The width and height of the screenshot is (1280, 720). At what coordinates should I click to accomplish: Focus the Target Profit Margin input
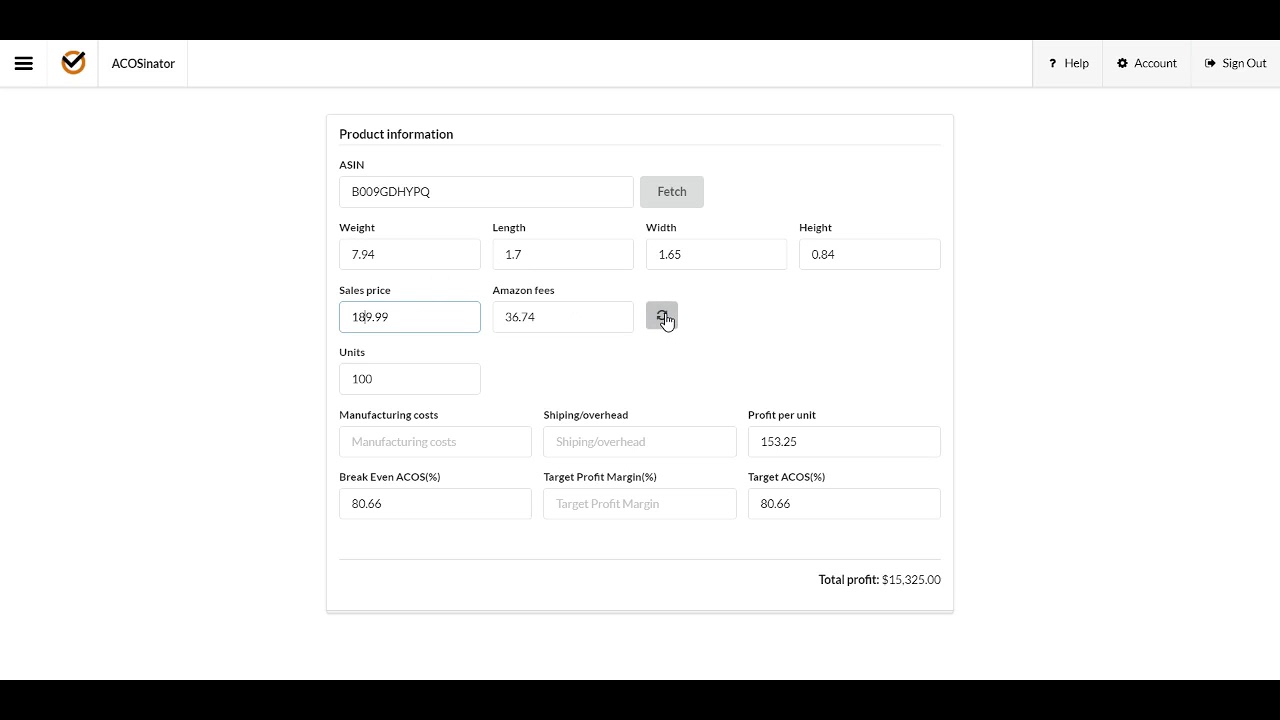(640, 504)
